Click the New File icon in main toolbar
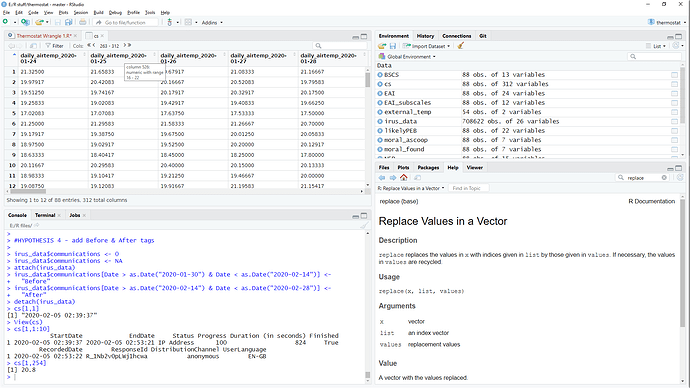This screenshot has height=388, width=690. click(x=6, y=22)
